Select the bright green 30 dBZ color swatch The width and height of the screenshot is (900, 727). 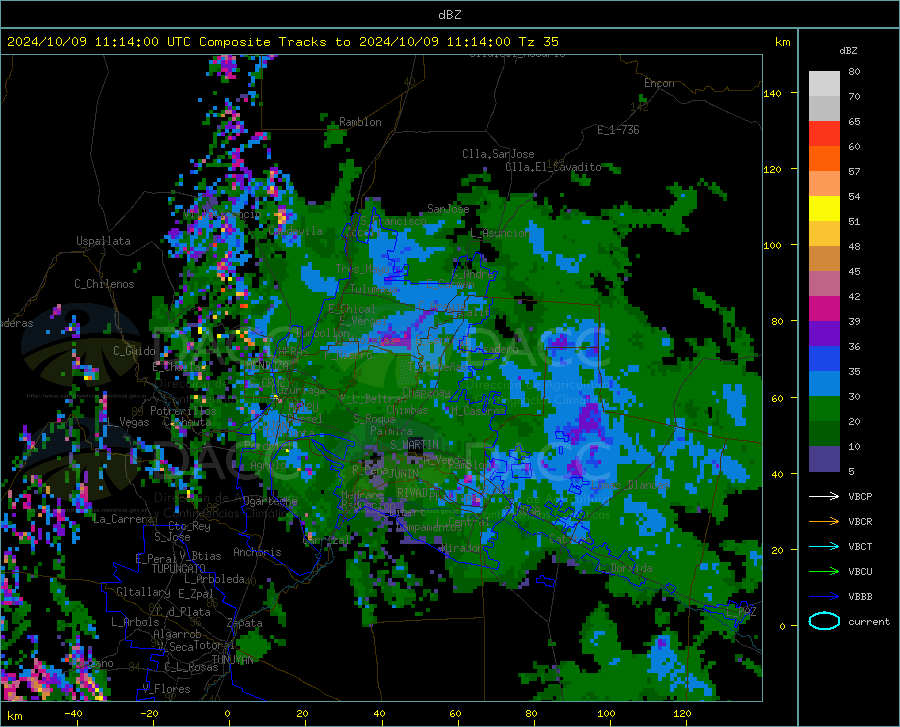click(824, 409)
